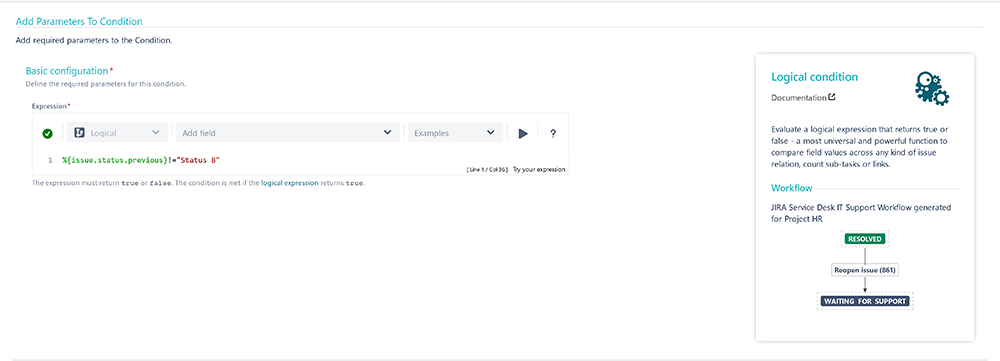Click the Logical condition gears icon
The image size is (1000, 361).
[x=932, y=88]
